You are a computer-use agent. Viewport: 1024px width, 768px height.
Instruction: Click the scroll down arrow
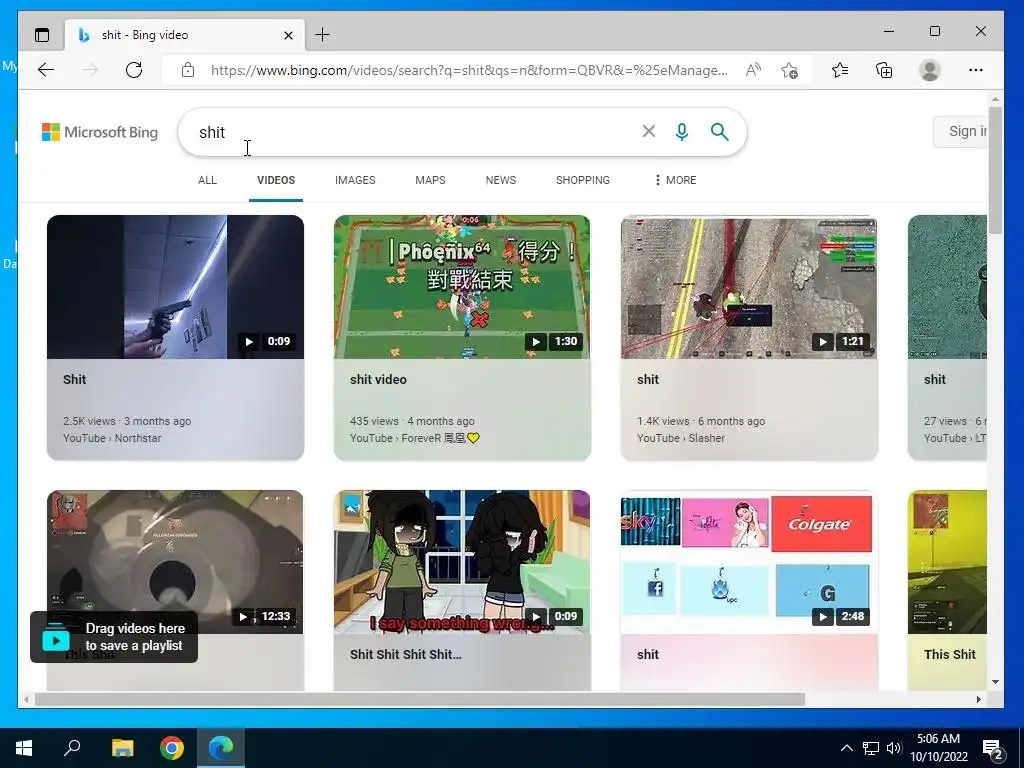pyautogui.click(x=995, y=682)
